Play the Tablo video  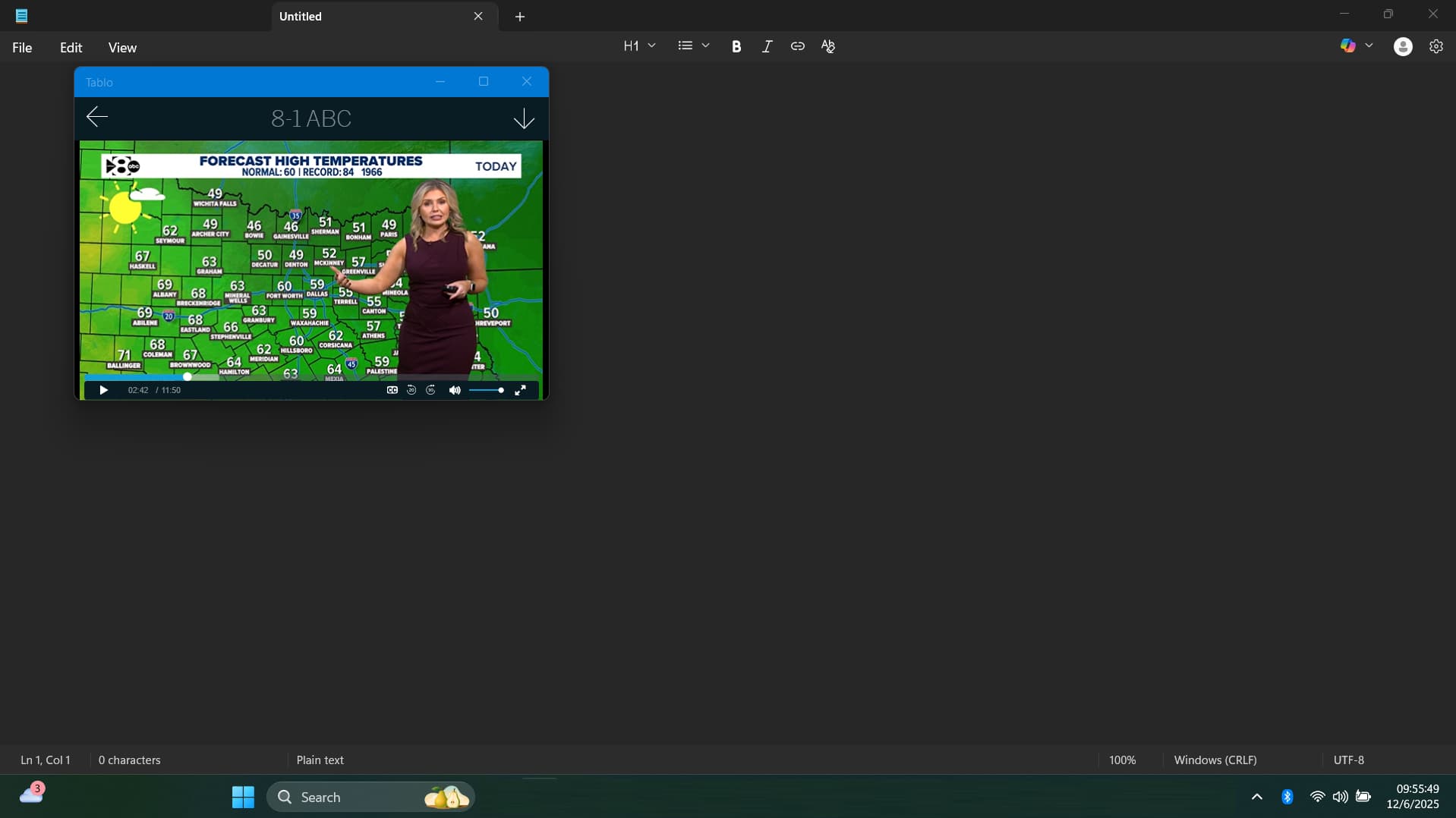(x=103, y=390)
